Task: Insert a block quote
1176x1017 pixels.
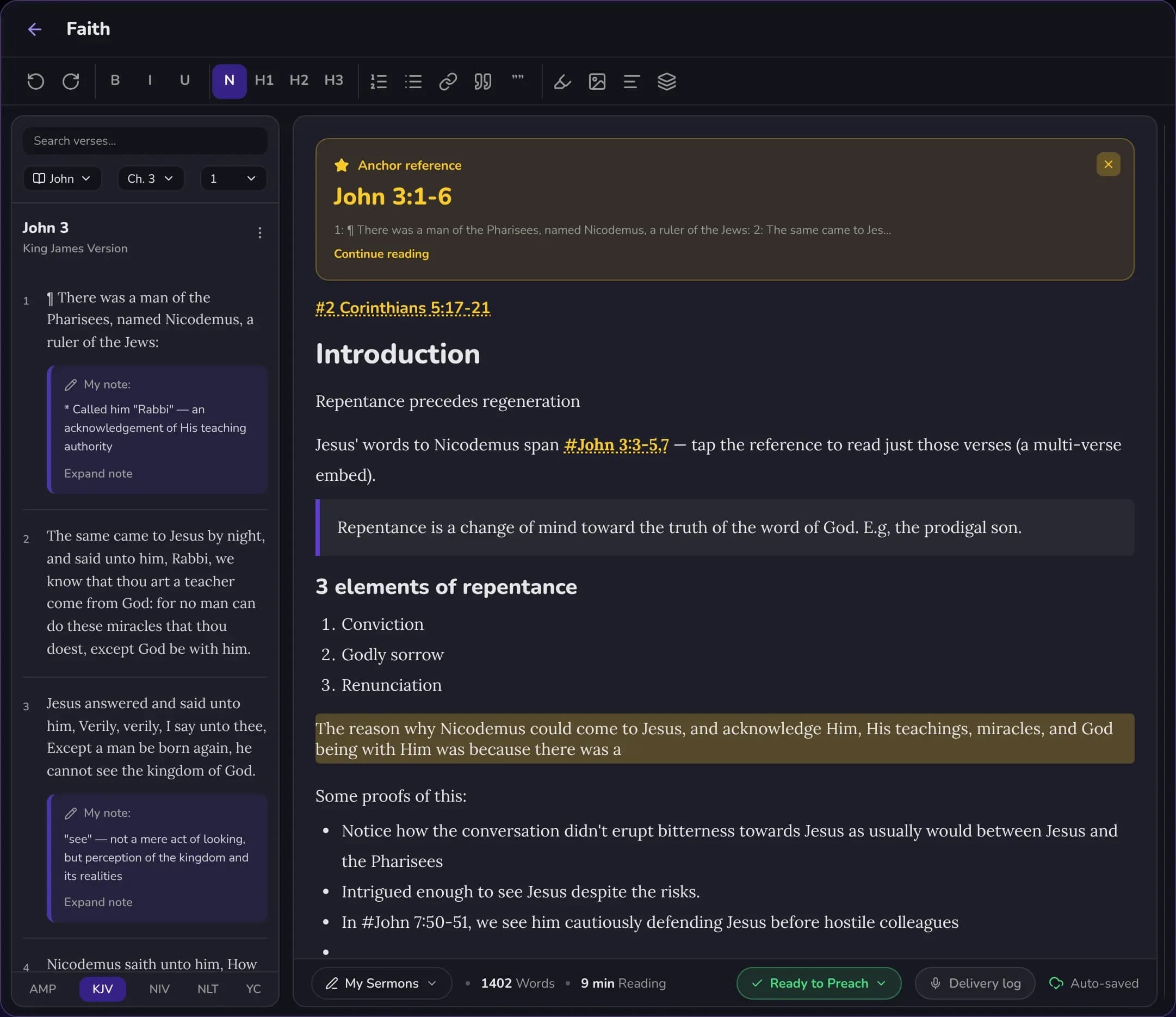Action: (x=483, y=82)
